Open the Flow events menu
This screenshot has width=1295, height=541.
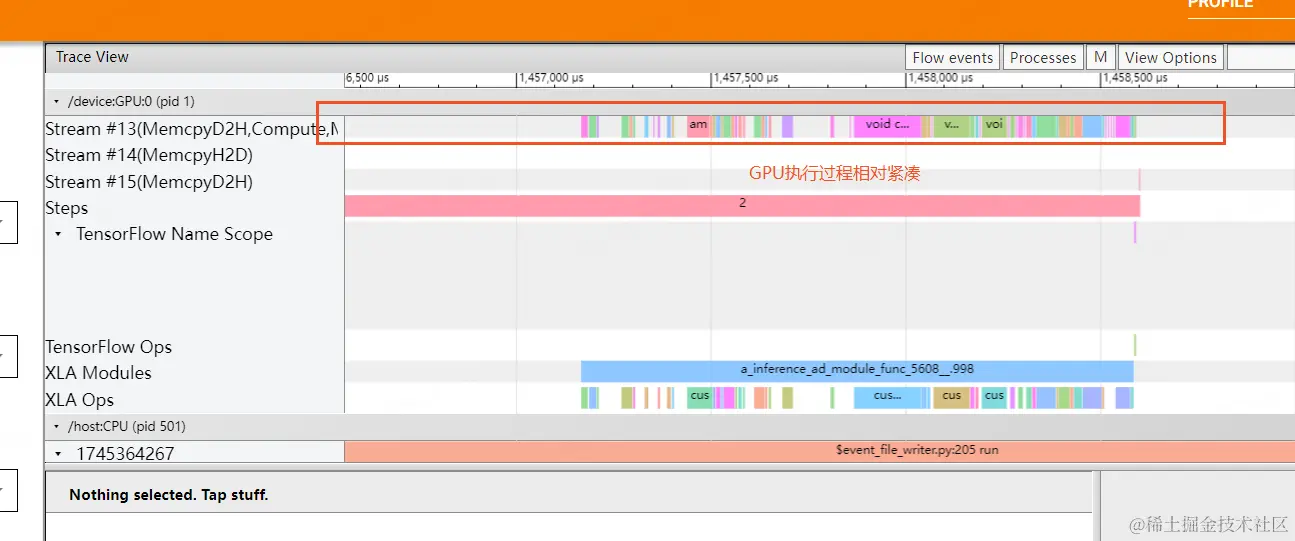(x=952, y=57)
